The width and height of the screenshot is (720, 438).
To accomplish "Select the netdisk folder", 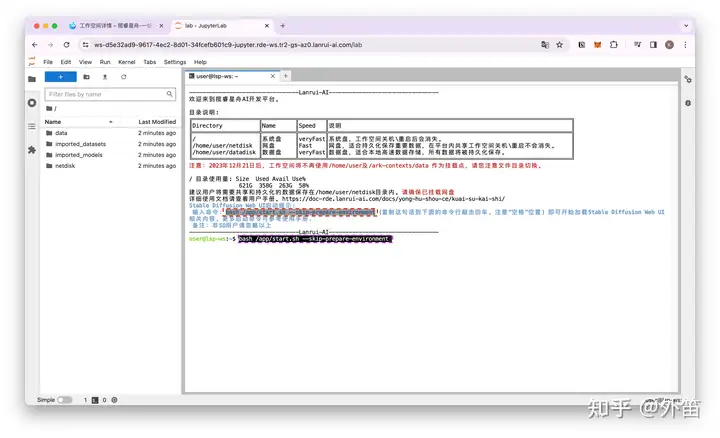I will click(111, 166).
